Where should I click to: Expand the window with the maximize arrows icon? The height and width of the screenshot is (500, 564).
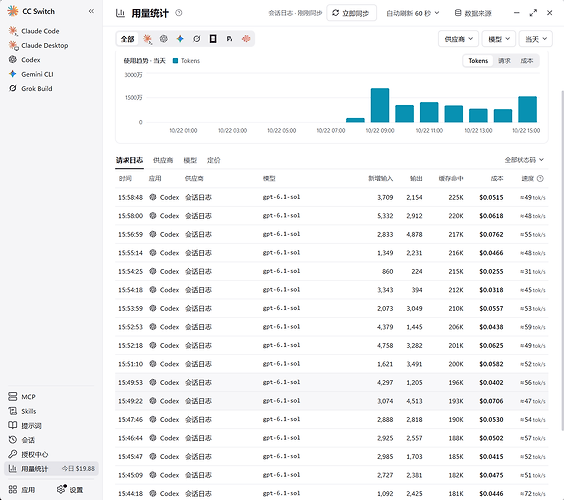coord(533,13)
